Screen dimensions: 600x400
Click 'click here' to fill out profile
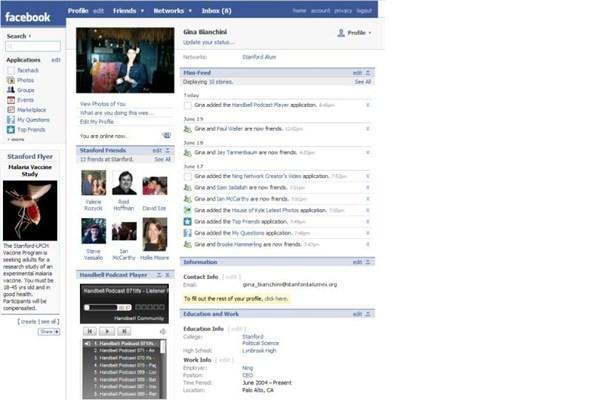tap(276, 299)
